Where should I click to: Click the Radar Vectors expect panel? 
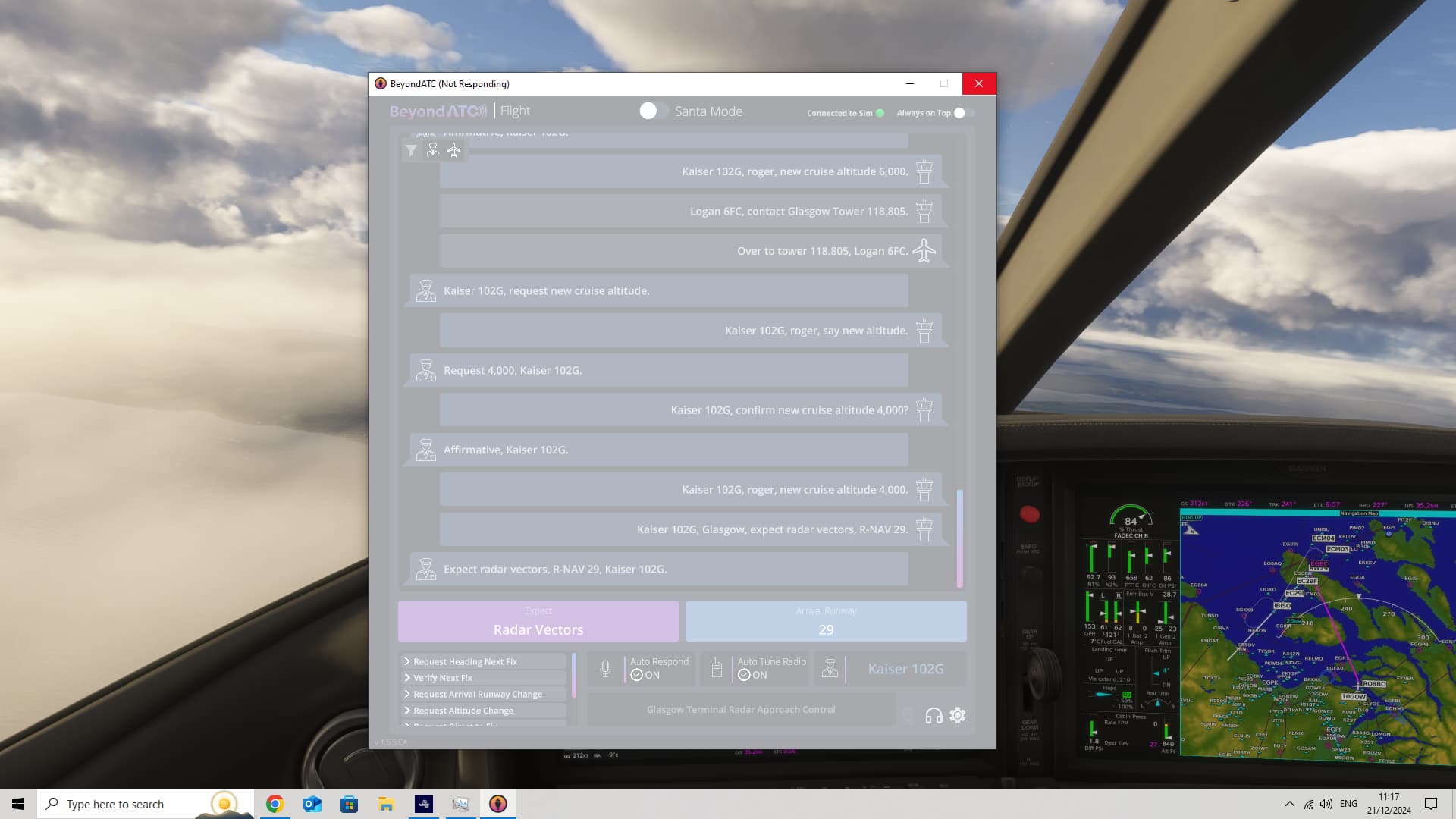[x=538, y=621]
